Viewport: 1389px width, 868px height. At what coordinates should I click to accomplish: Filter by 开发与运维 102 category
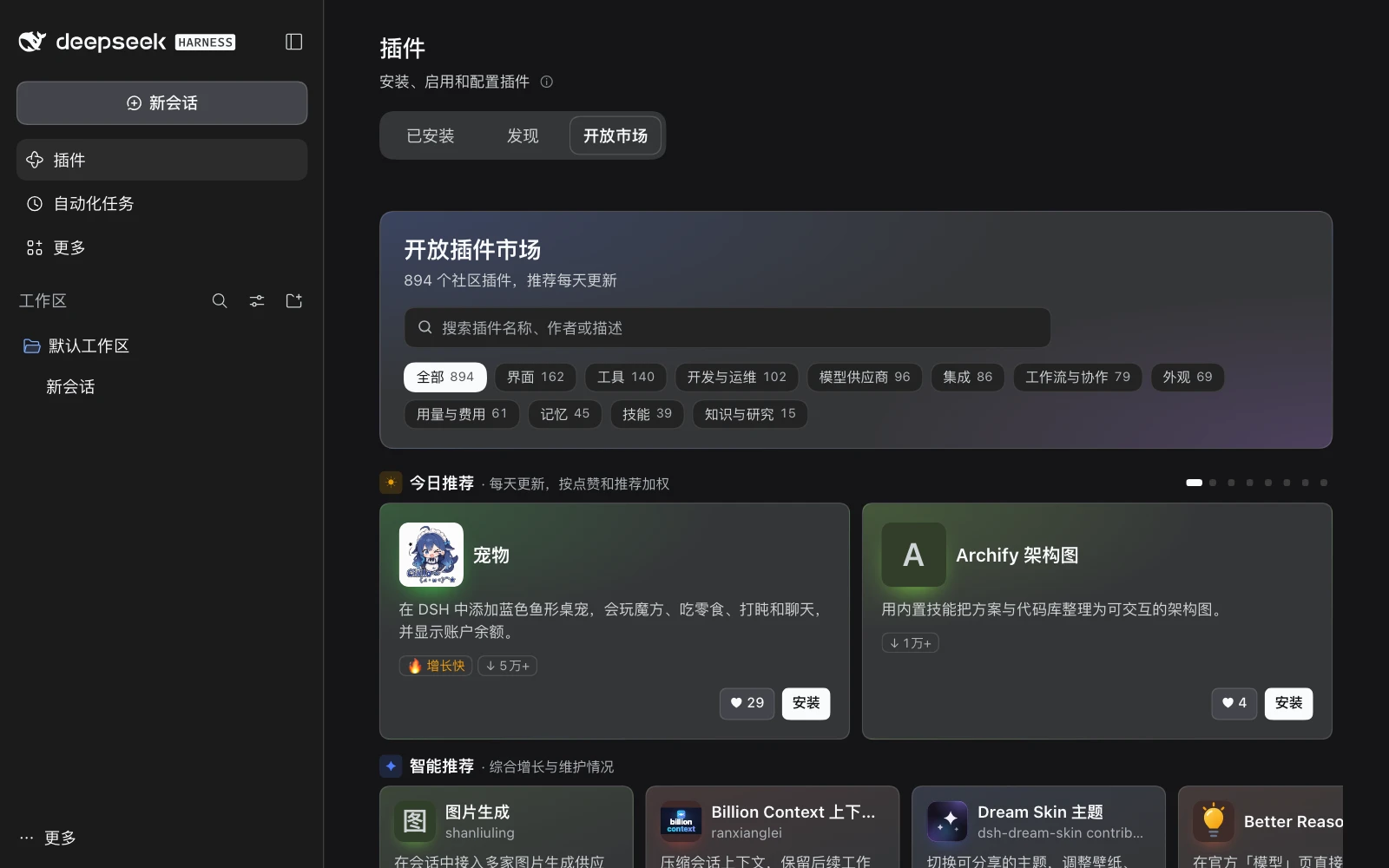[x=736, y=377]
